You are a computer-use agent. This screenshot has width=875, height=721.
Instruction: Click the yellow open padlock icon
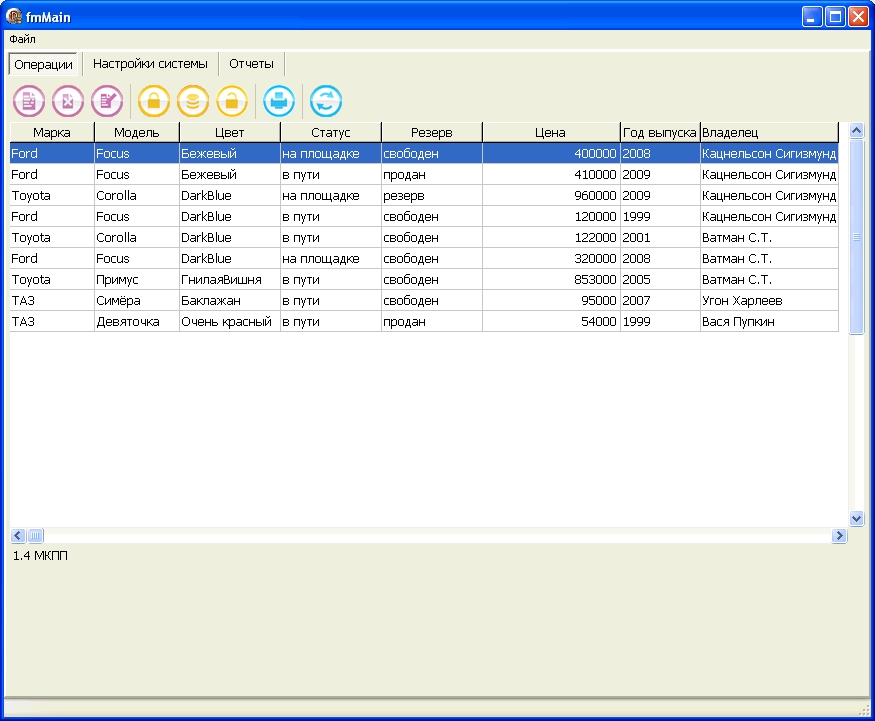[231, 101]
